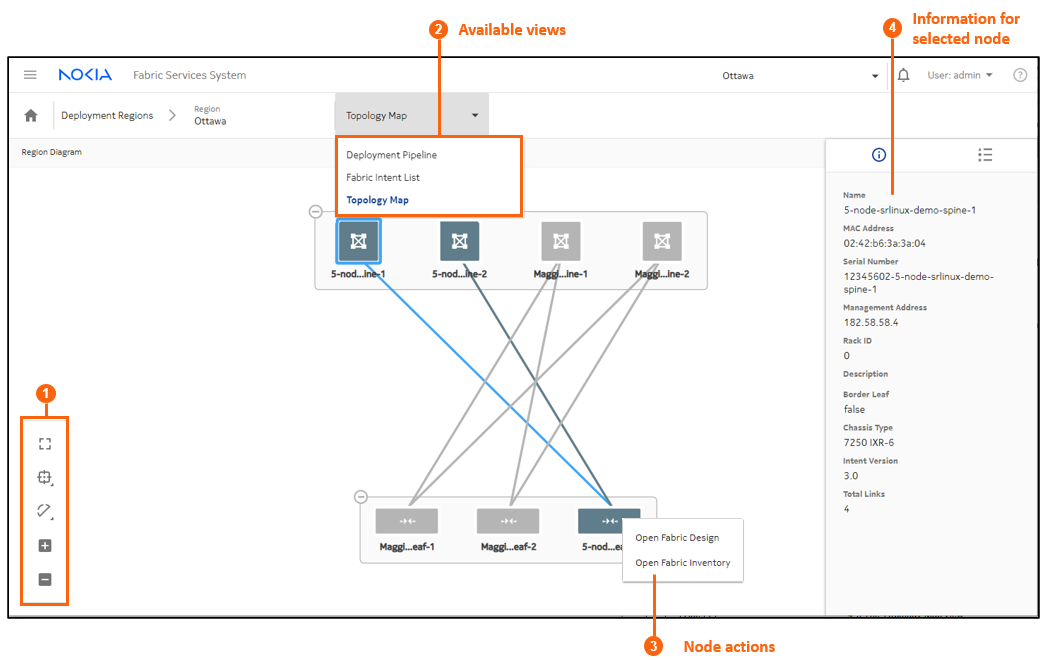Viewport: 1055px width, 660px height.
Task: Click the Description field label
Action: 865,374
